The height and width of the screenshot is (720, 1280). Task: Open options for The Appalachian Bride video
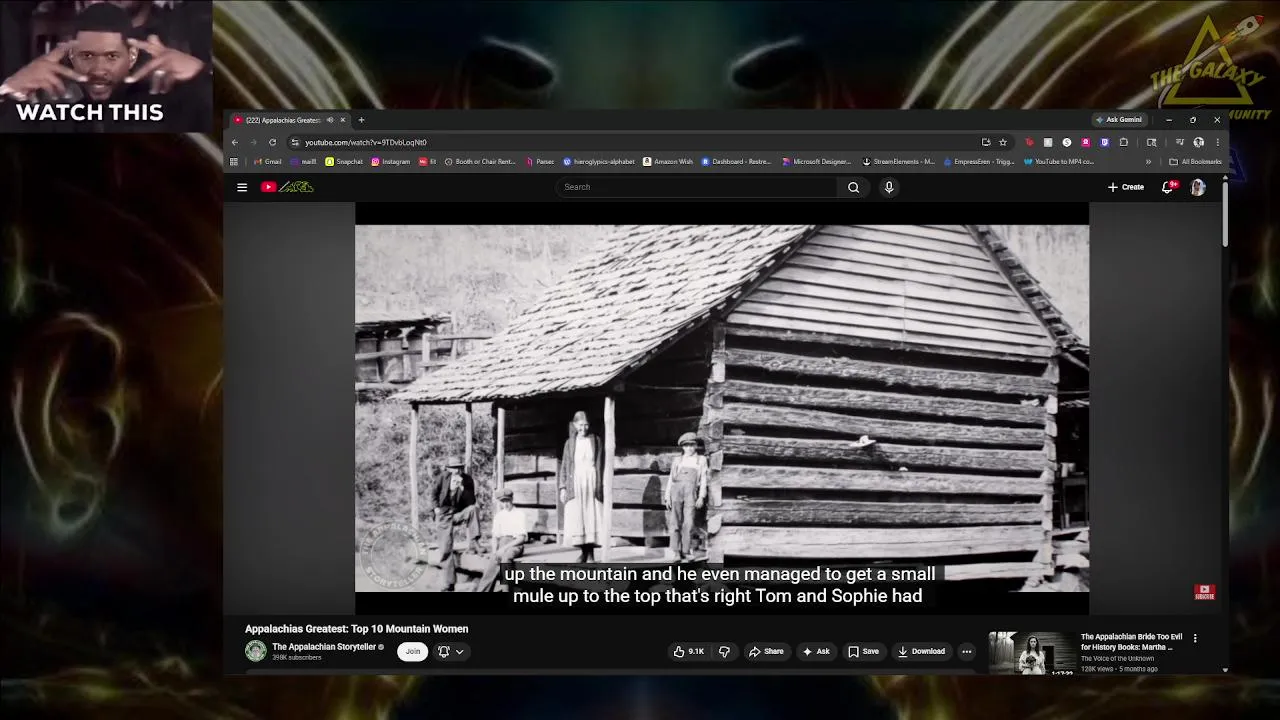[x=1195, y=638]
